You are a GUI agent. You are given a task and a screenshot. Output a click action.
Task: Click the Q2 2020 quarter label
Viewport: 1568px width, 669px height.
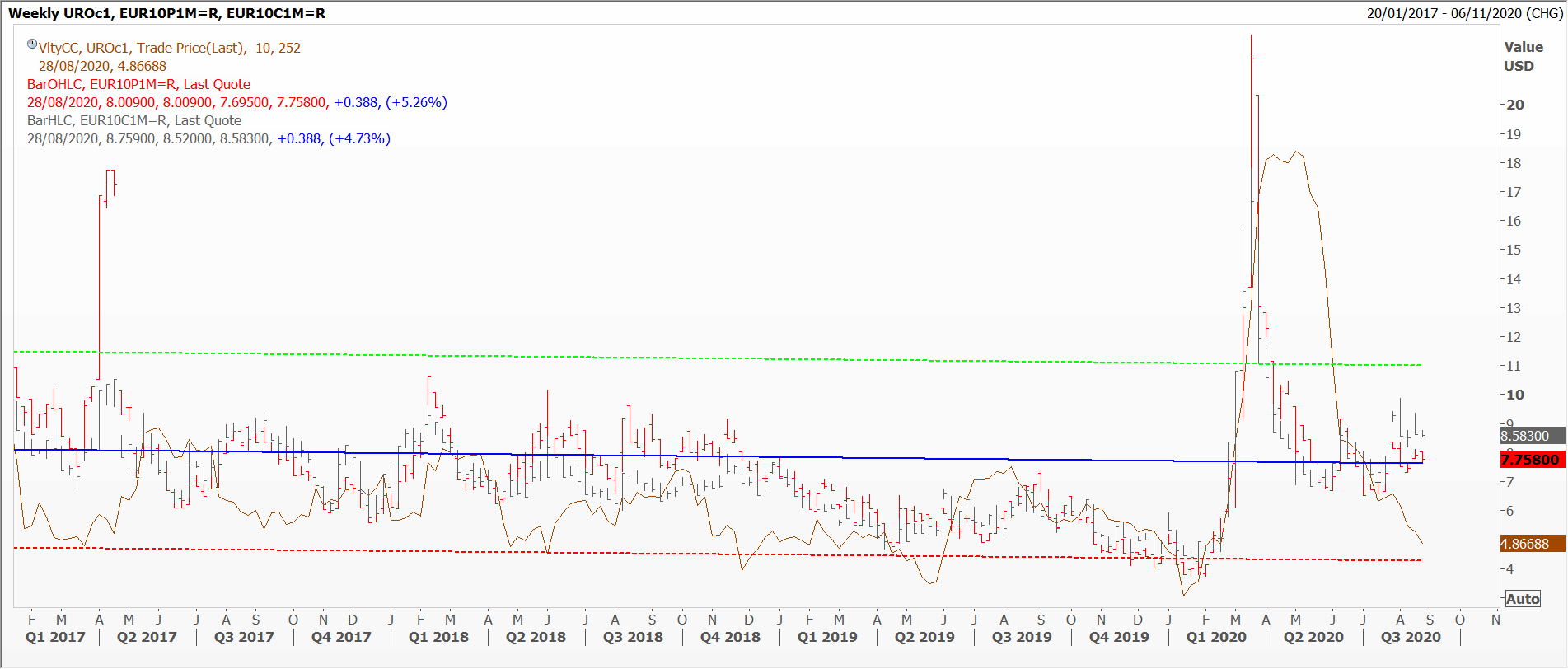click(1313, 637)
